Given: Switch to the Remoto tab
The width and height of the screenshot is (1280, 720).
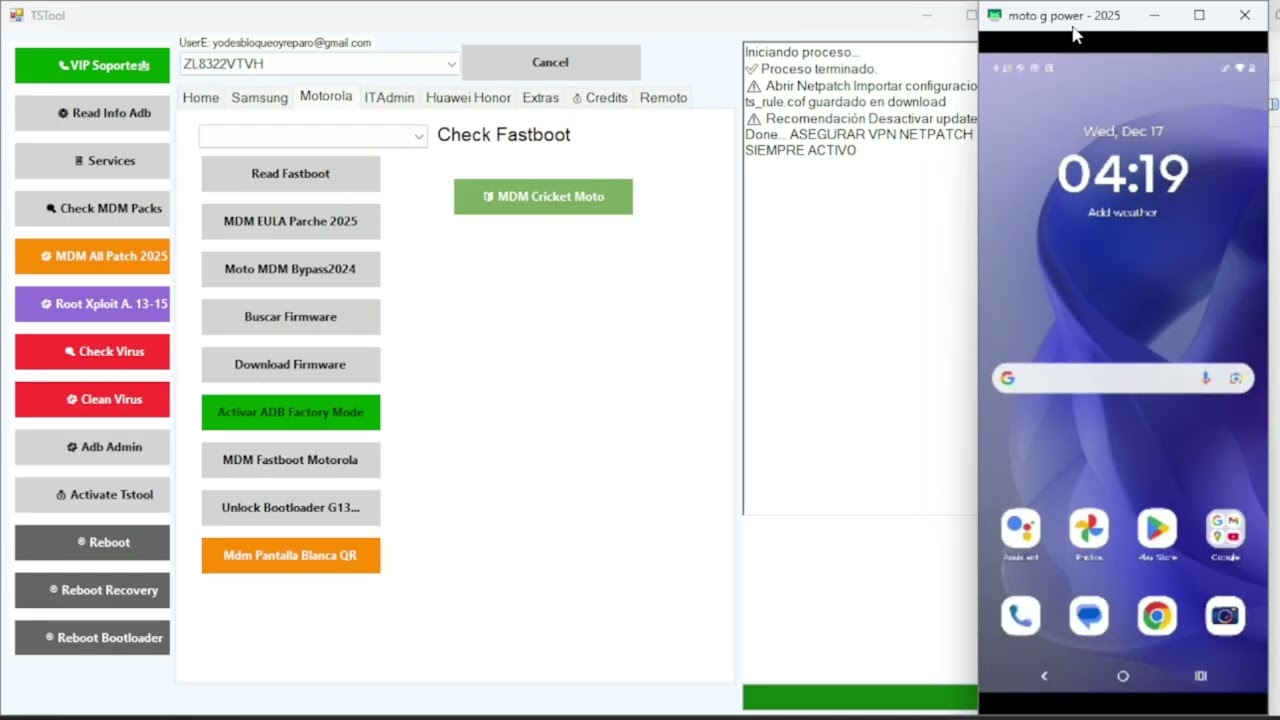Looking at the screenshot, I should 663,97.
